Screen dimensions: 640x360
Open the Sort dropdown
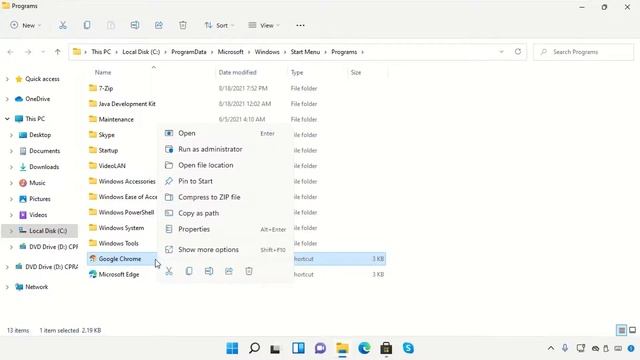tap(219, 25)
